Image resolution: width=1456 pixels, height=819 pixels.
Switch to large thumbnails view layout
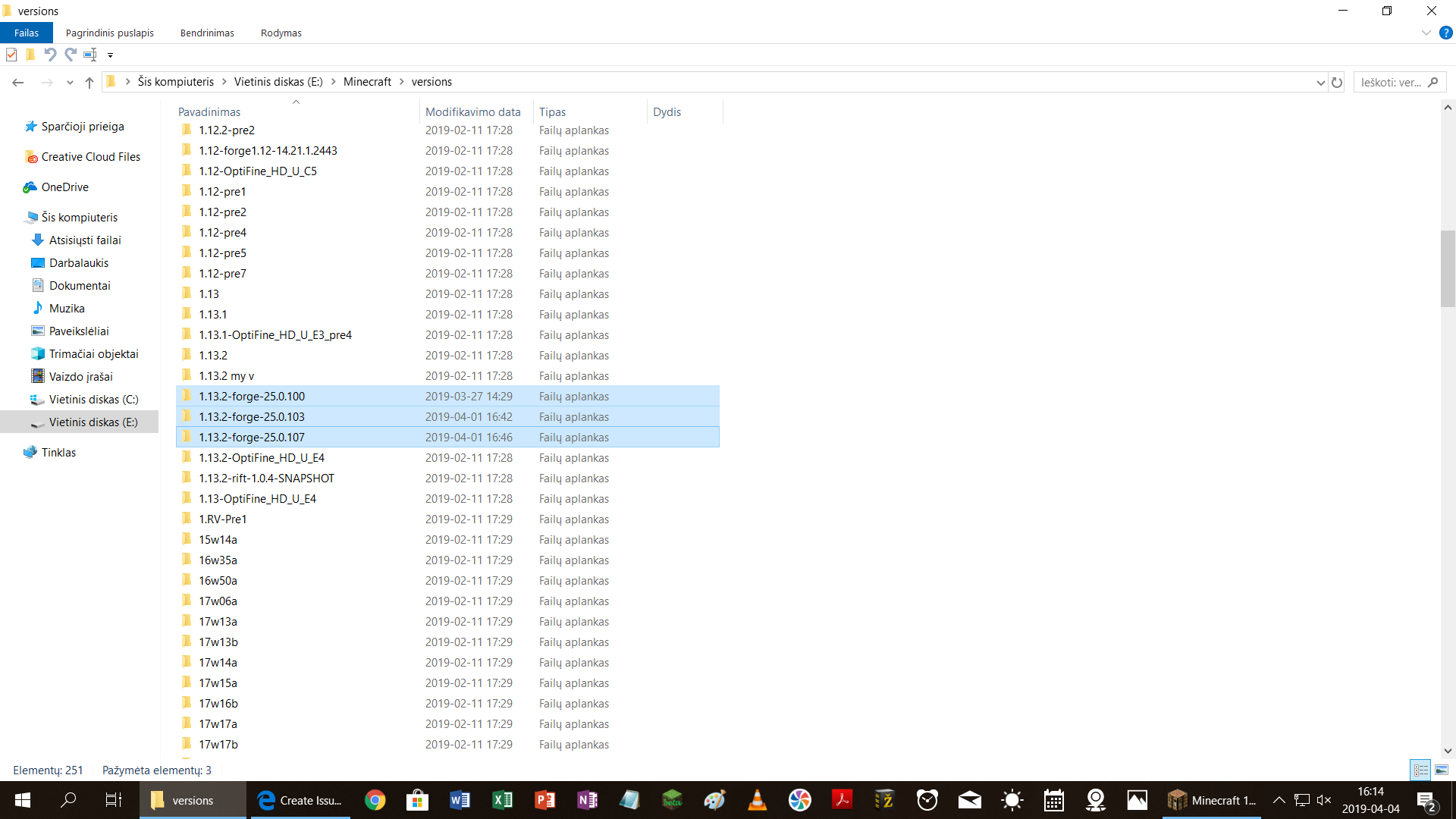point(1441,770)
